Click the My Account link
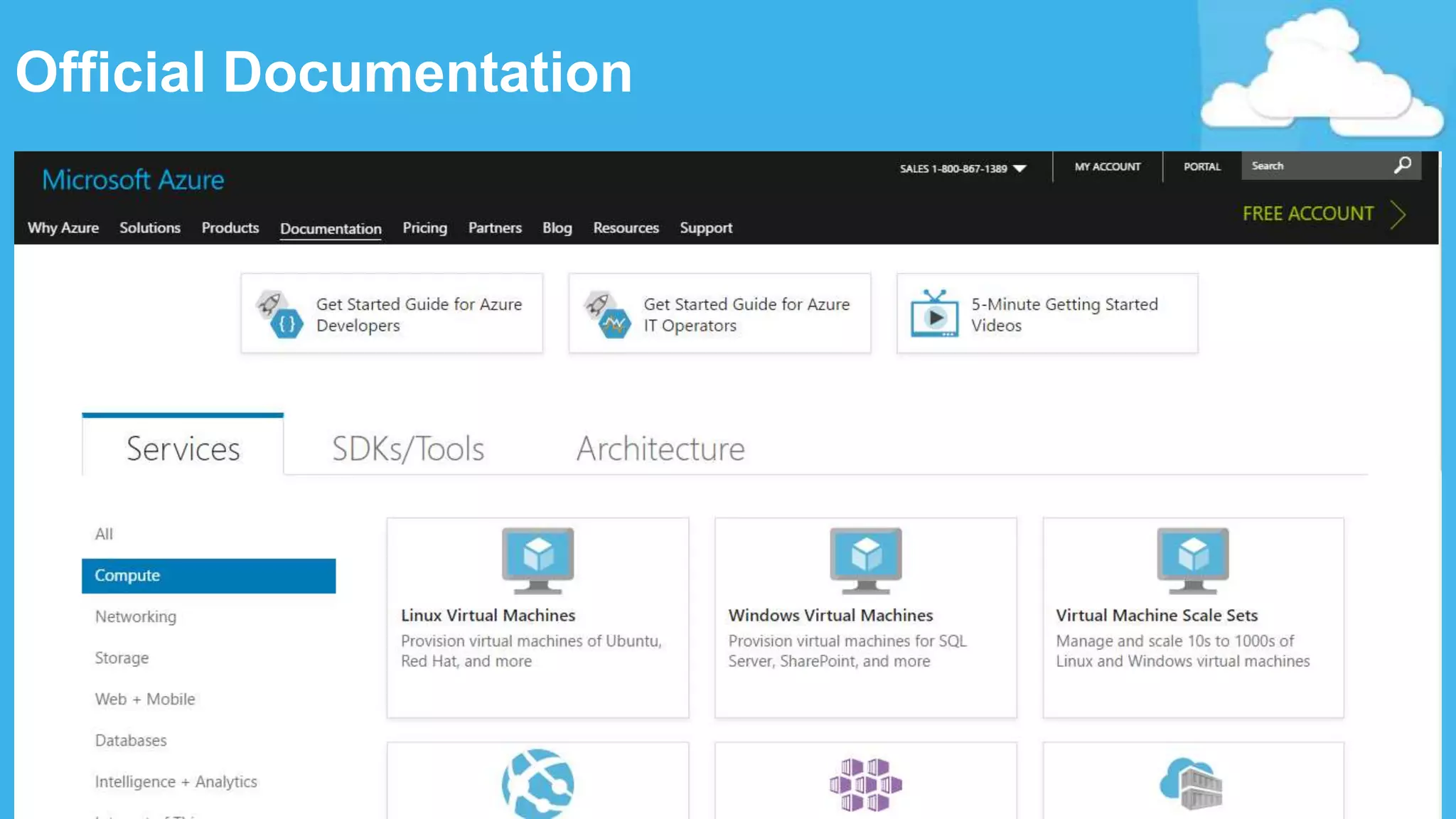This screenshot has width=1456, height=819. 1107,166
